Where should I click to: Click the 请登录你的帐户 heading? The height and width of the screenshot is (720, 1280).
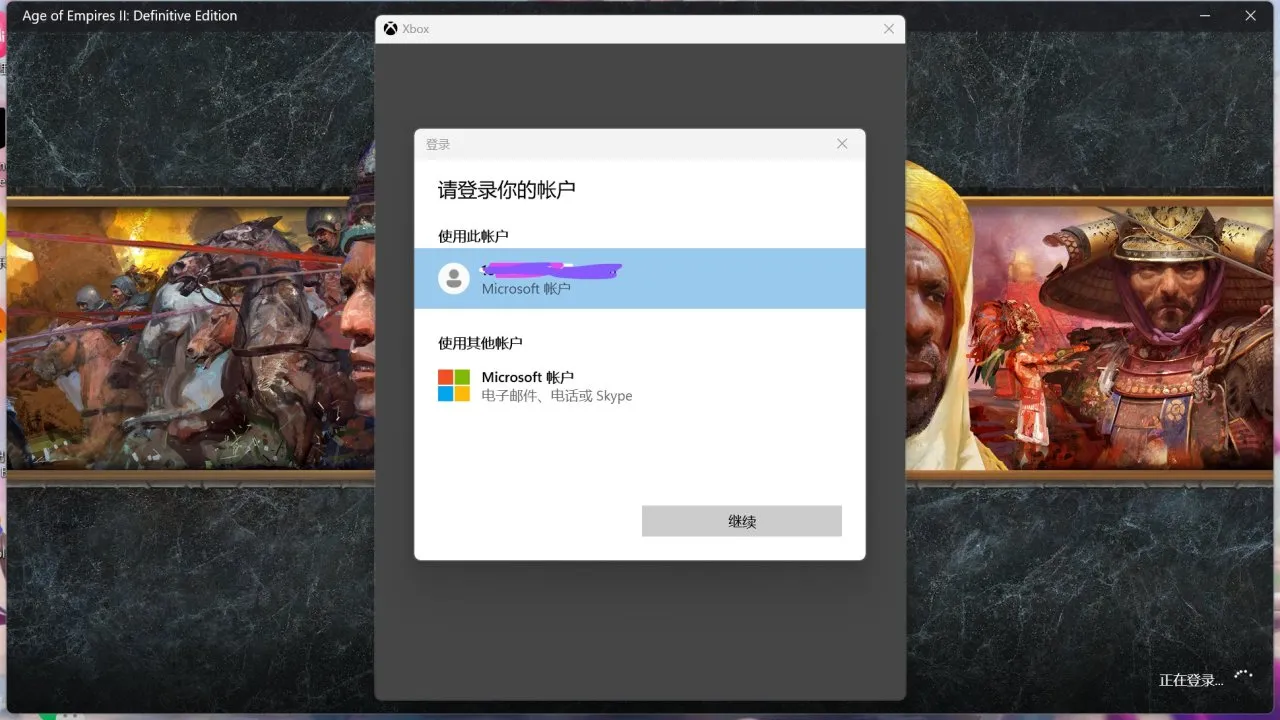click(507, 190)
